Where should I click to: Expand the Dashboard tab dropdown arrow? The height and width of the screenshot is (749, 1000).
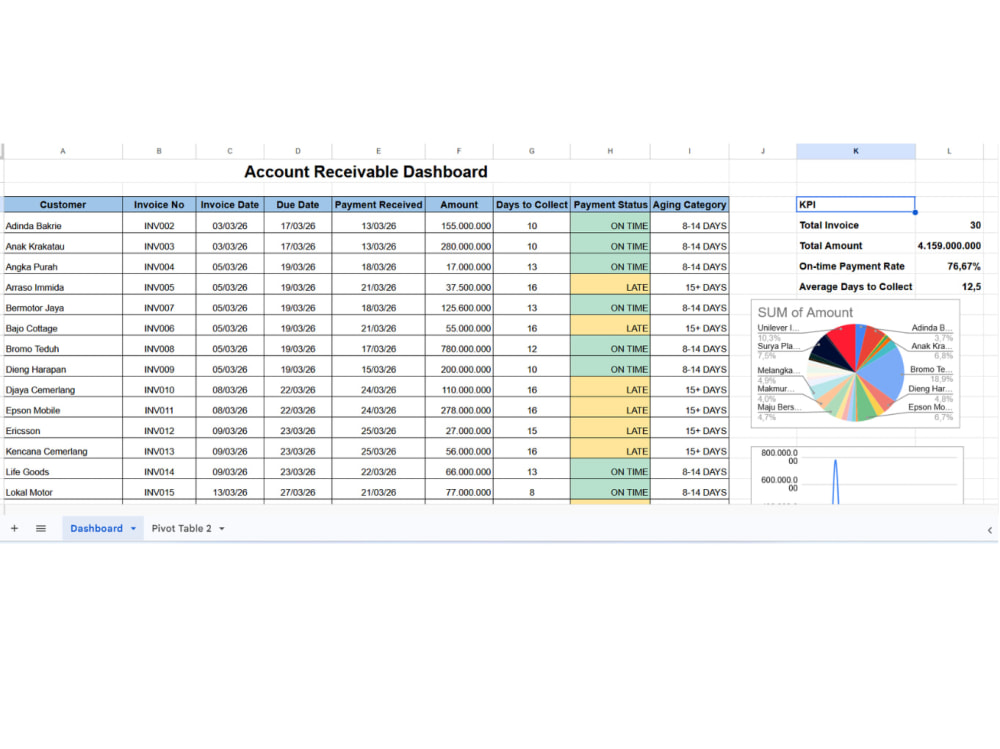point(133,528)
